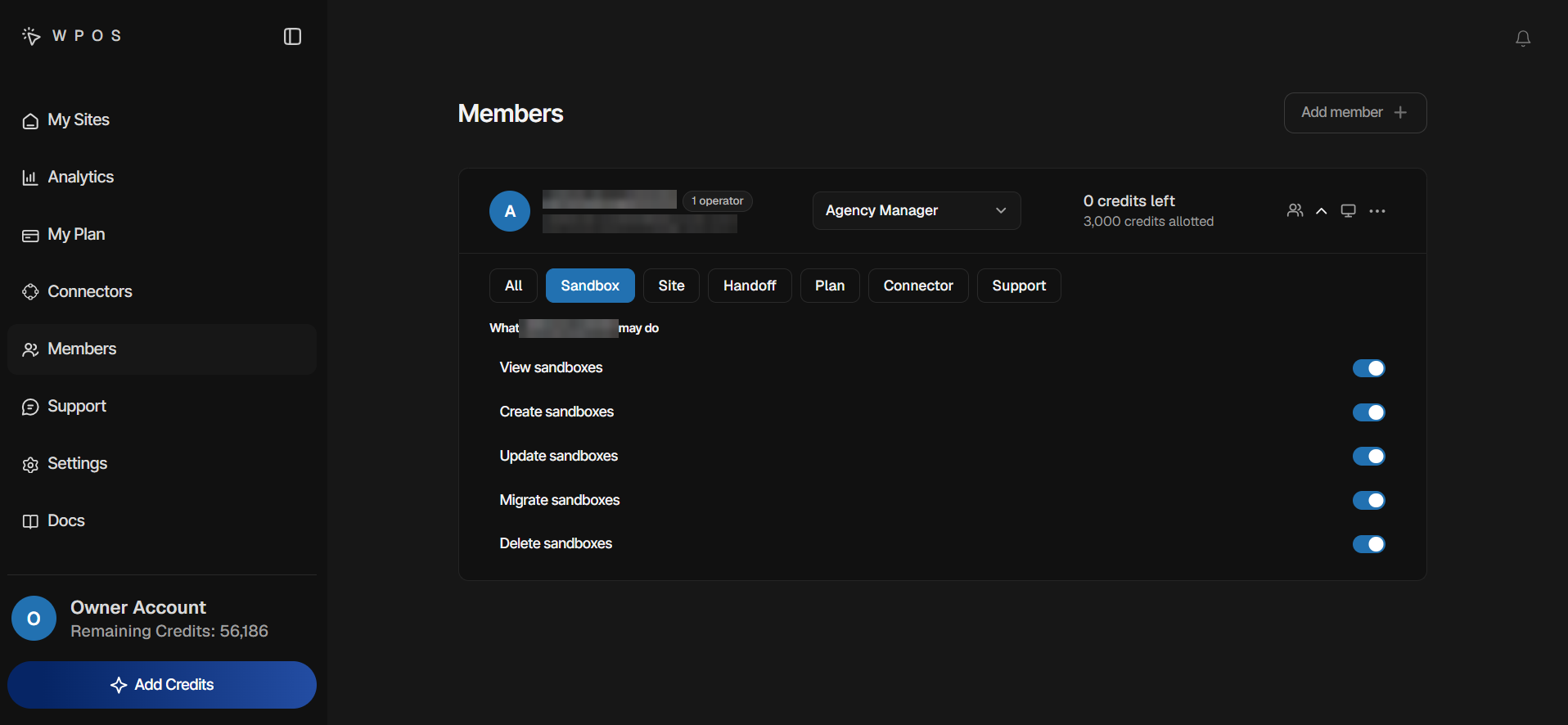
Task: Collapse the sidebar panel icon
Action: click(x=292, y=36)
